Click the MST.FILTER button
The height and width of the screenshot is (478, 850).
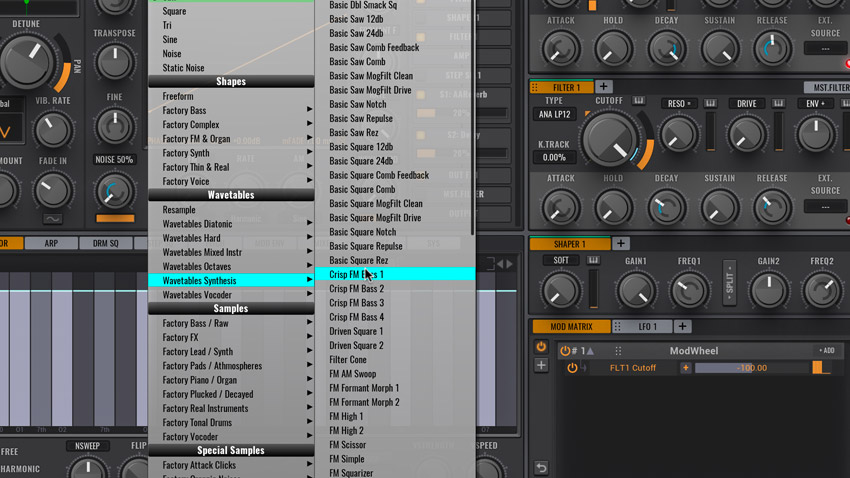pos(829,87)
